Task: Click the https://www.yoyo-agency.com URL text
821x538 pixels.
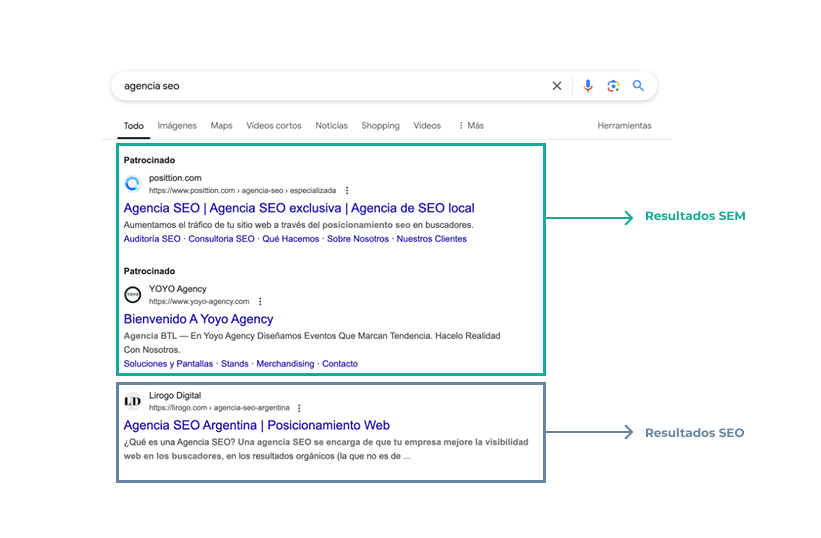Action: pyautogui.click(x=199, y=301)
